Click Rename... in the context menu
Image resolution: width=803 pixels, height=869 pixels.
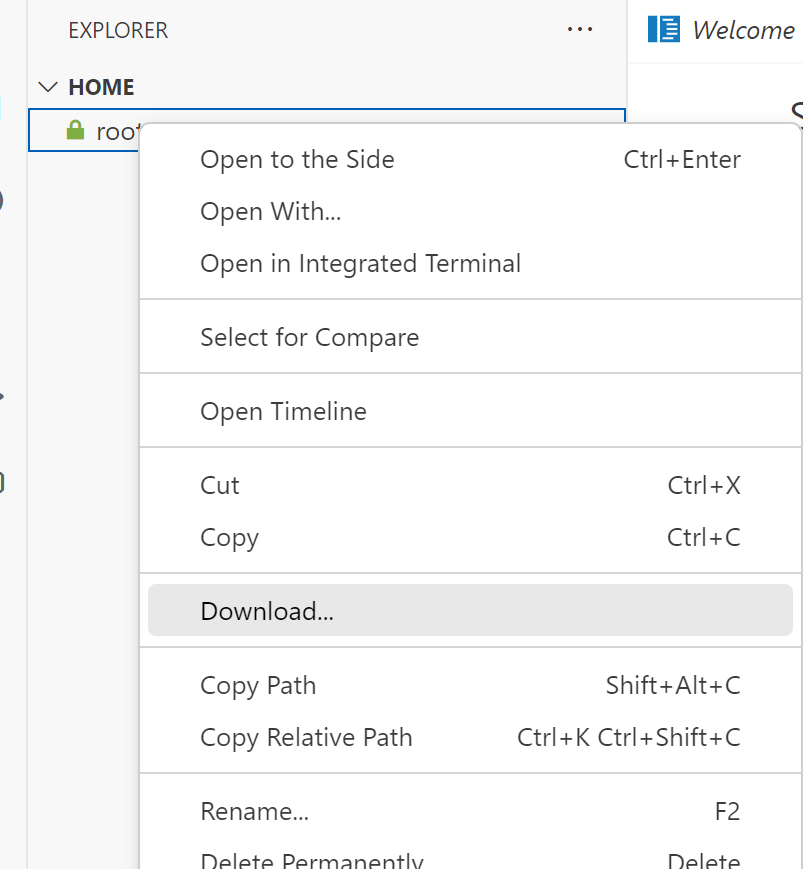[254, 812]
